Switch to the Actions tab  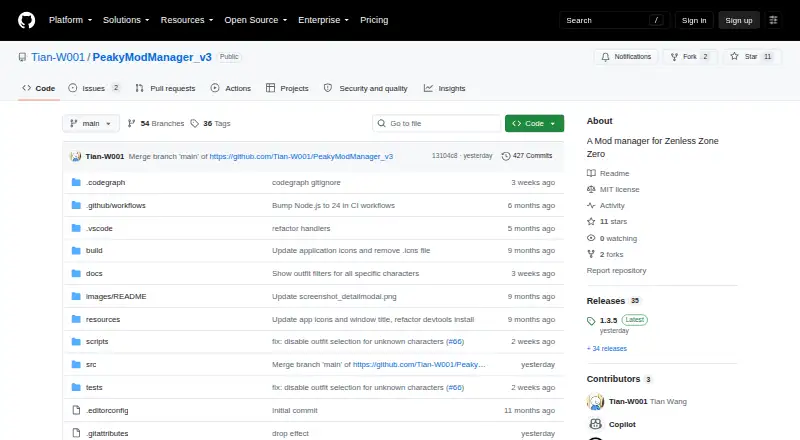231,88
